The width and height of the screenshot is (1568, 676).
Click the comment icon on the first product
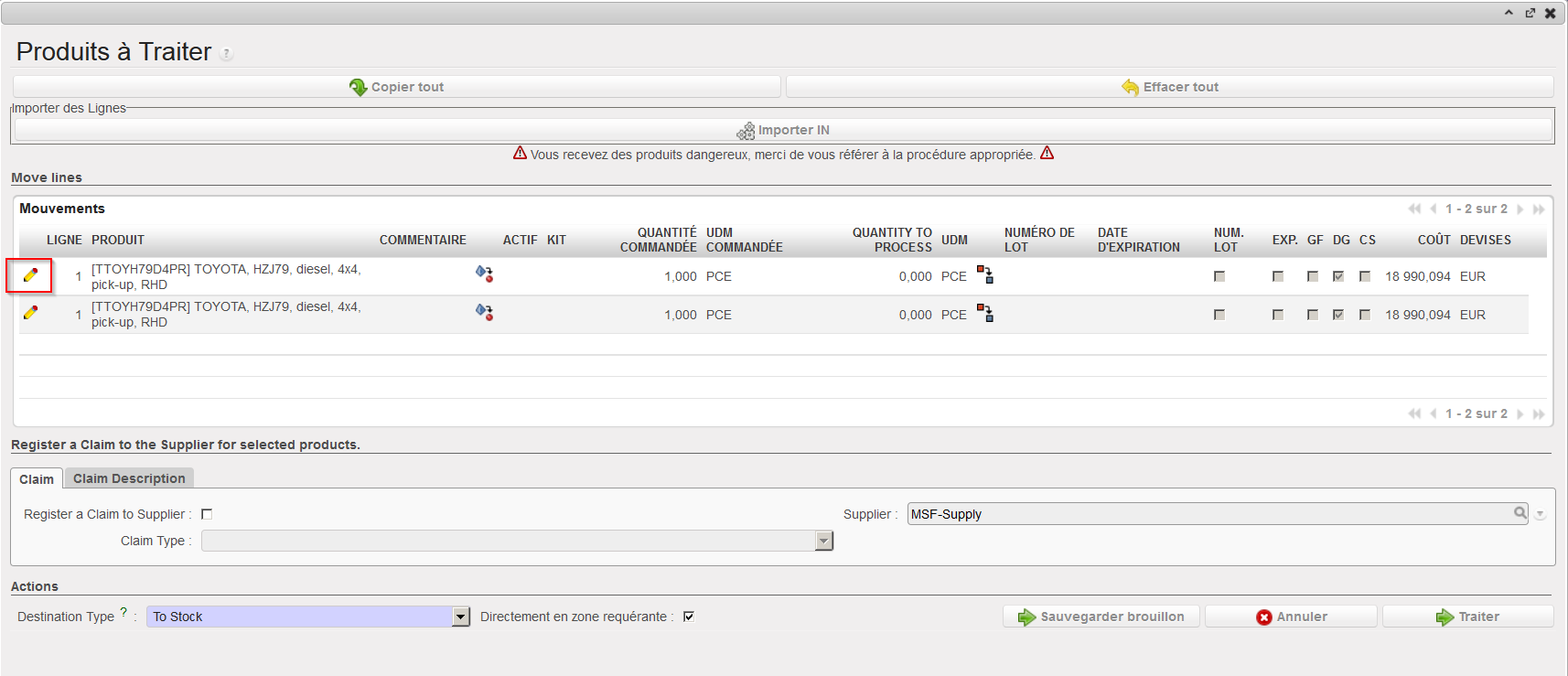484,274
